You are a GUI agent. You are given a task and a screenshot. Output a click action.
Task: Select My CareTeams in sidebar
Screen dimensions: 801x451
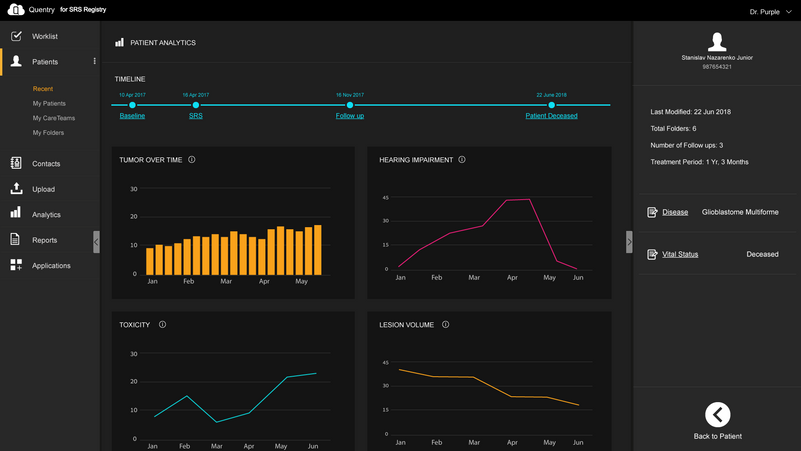54,118
